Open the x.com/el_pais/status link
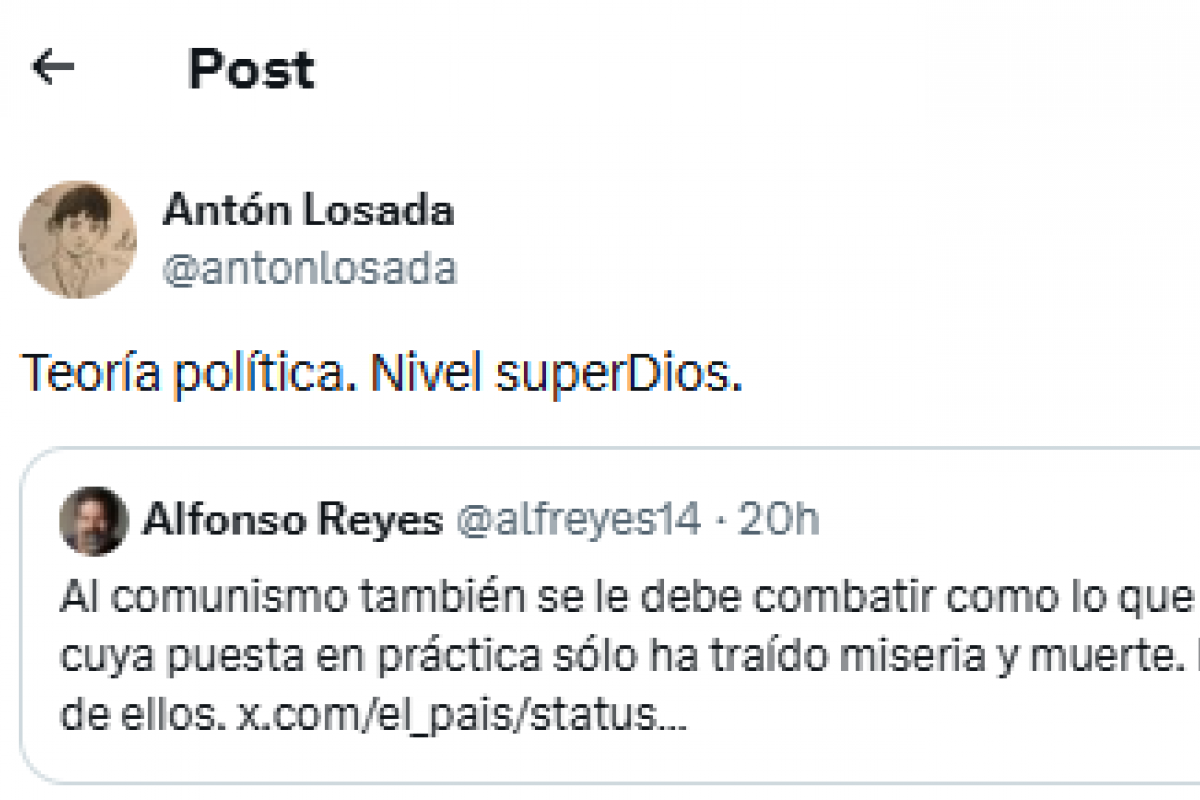This screenshot has height=800, width=1200. 461,716
